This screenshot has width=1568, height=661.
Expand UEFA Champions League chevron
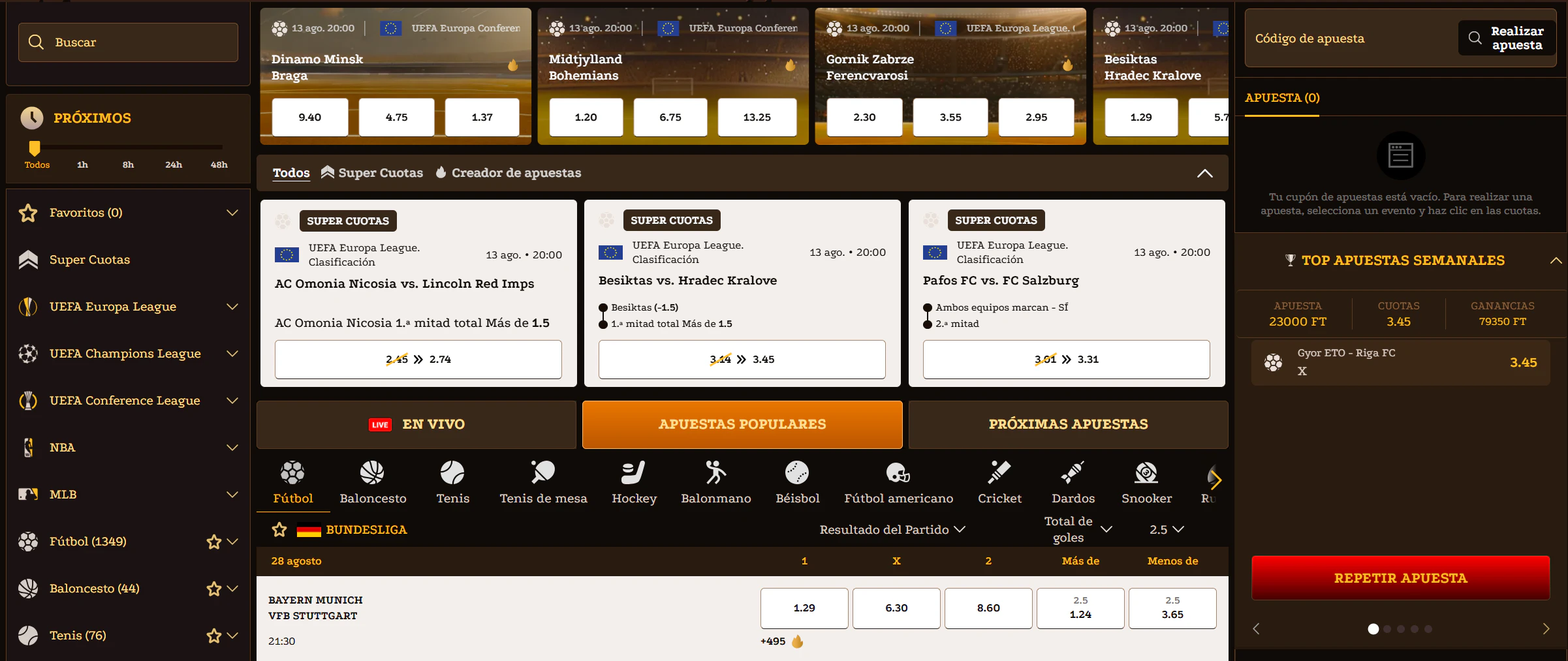coord(232,354)
